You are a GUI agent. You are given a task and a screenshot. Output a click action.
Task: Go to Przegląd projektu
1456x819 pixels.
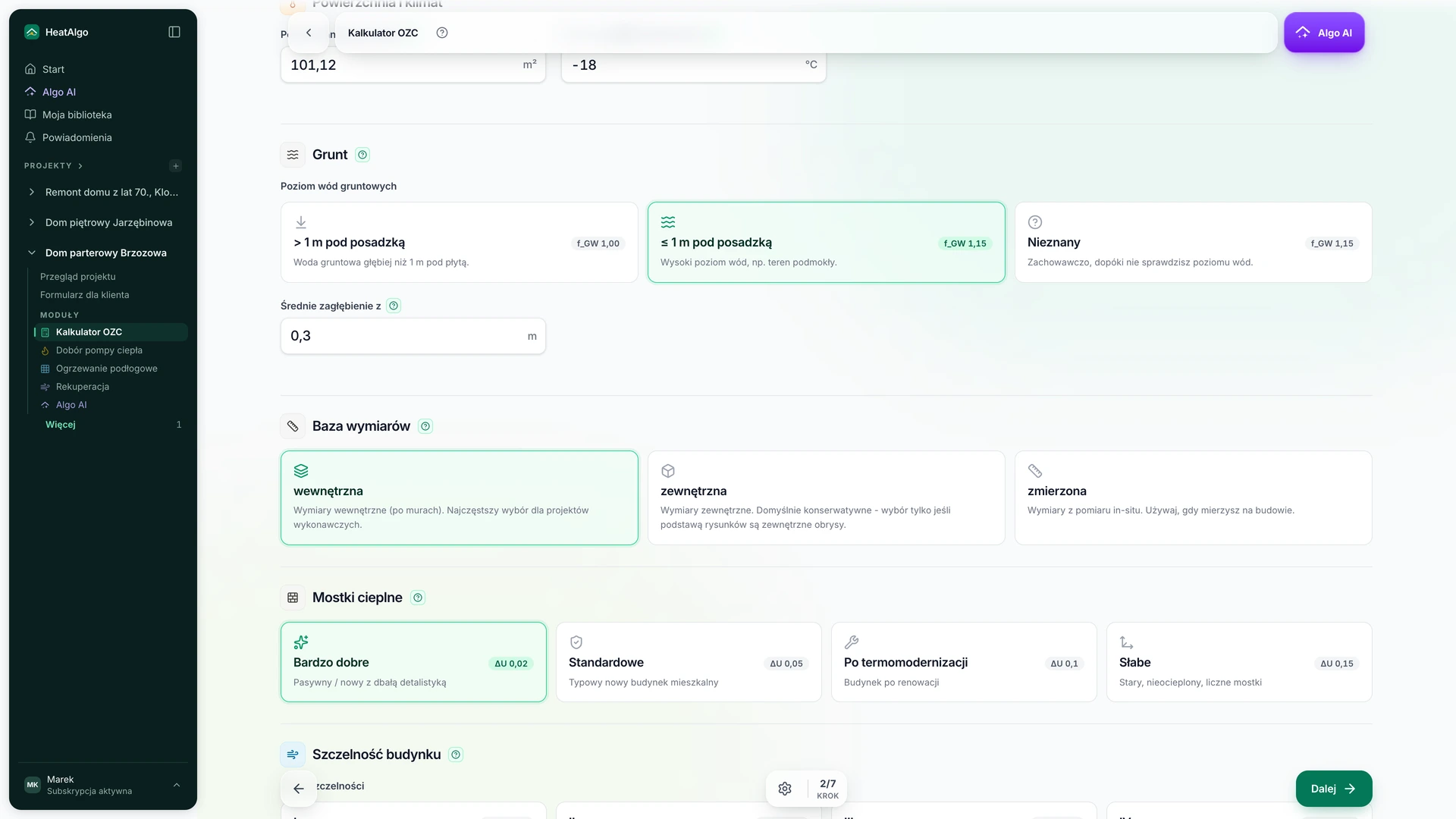[x=78, y=277]
